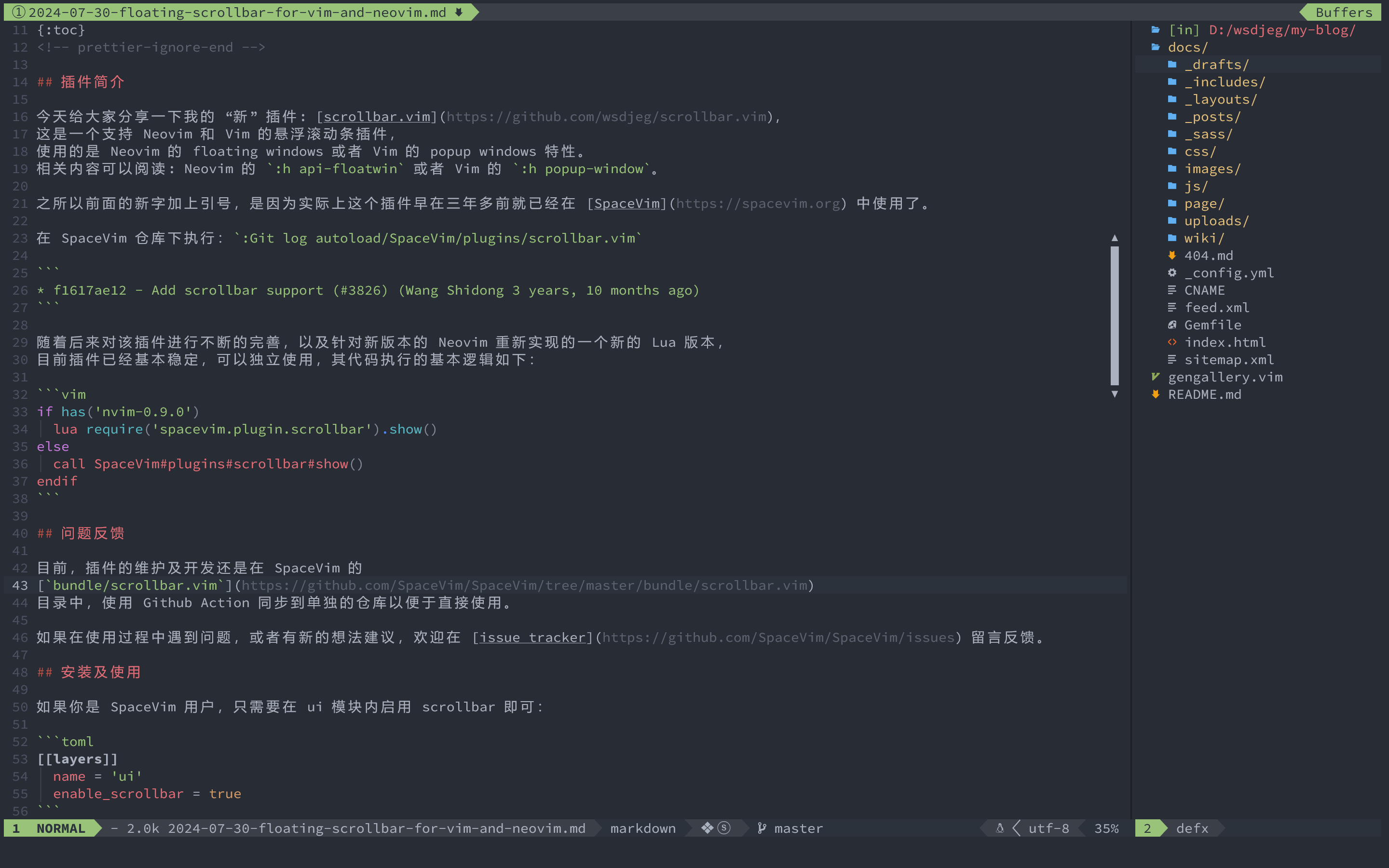This screenshot has width=1389, height=868.
Task: Click the floating scrollbar thumb
Action: coord(1115,316)
